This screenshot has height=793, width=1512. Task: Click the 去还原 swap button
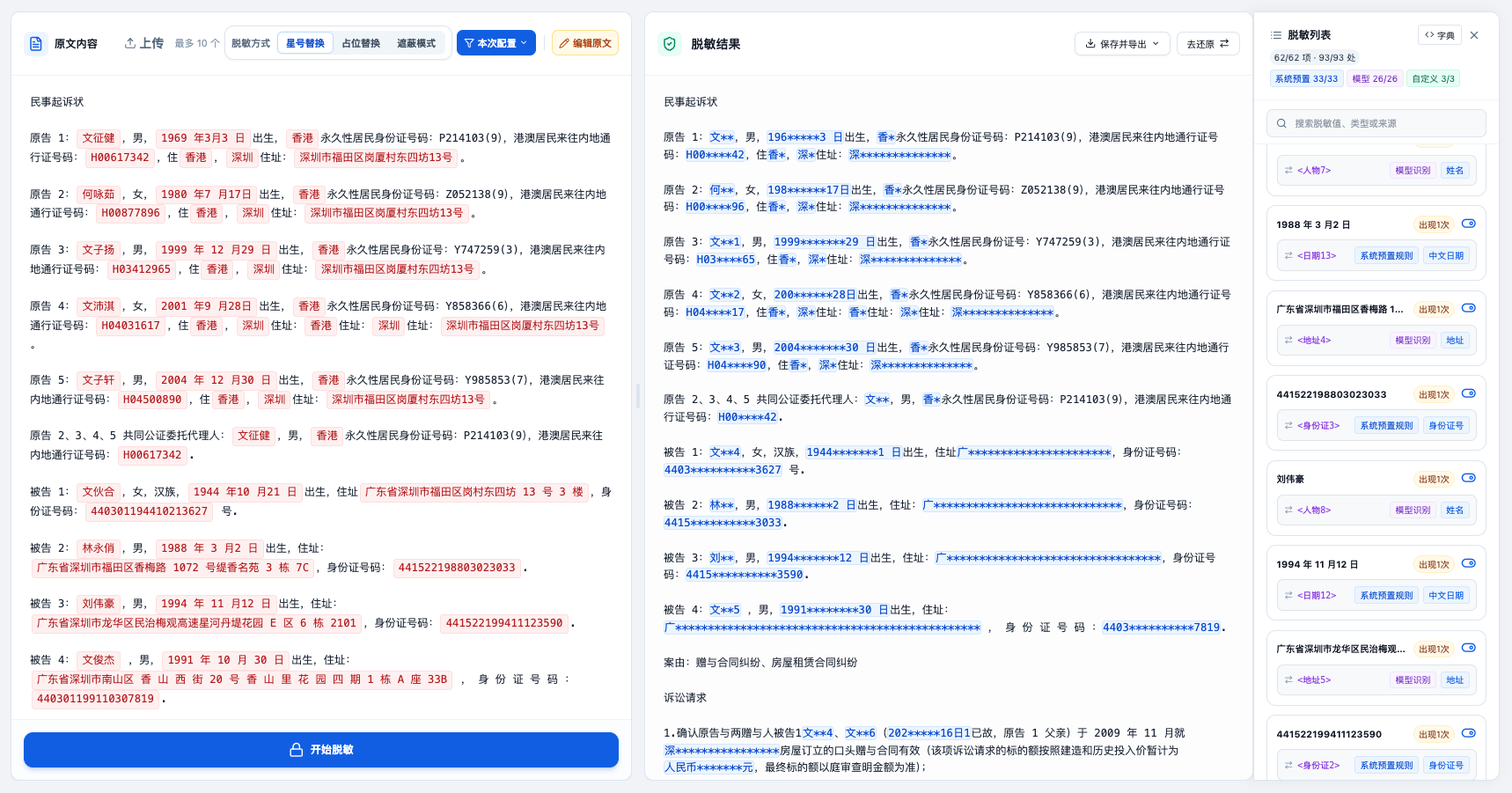(1207, 43)
